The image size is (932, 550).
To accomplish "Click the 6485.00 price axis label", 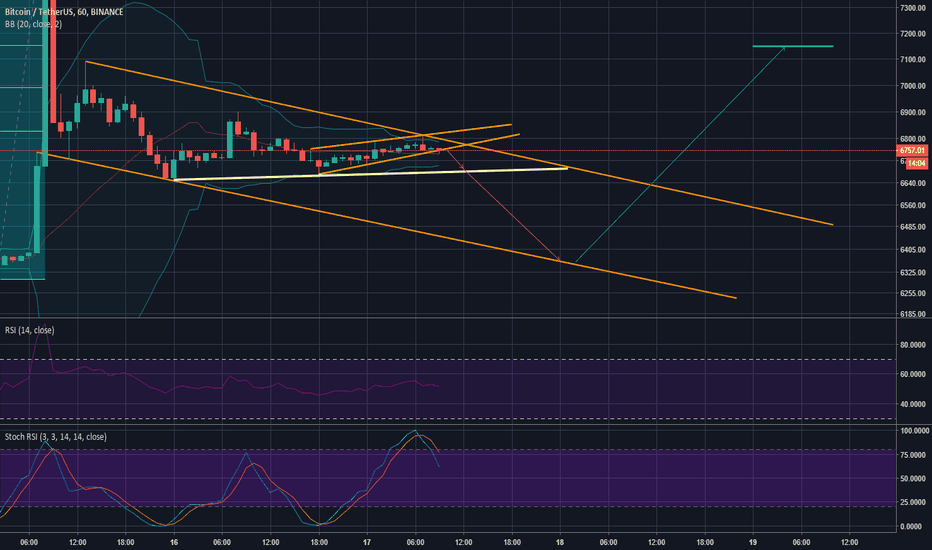I will point(912,227).
